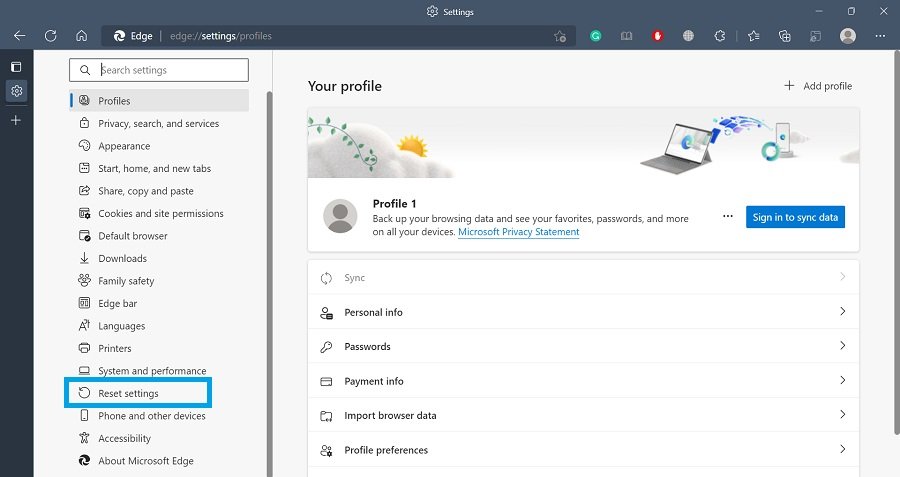
Task: Open Start, home, and new tabs
Action: coord(154,168)
